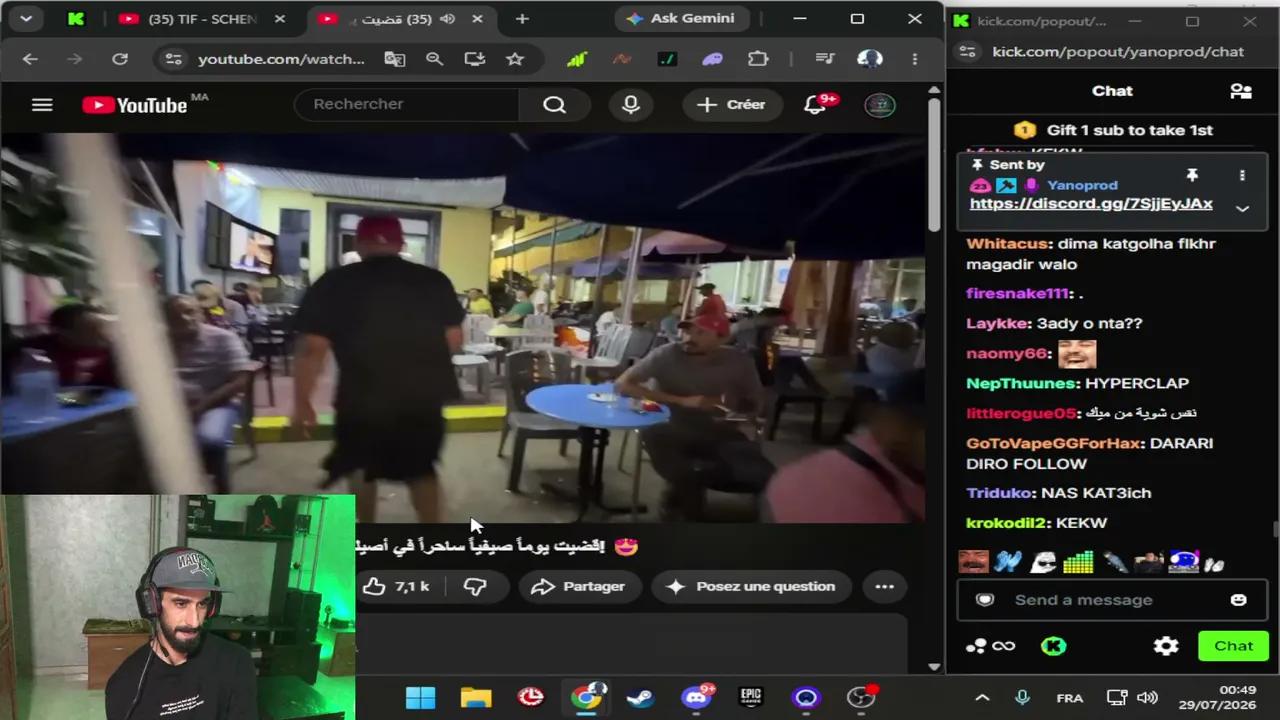This screenshot has height=720, width=1280.
Task: Send message with the green Chat button
Action: 1233,646
